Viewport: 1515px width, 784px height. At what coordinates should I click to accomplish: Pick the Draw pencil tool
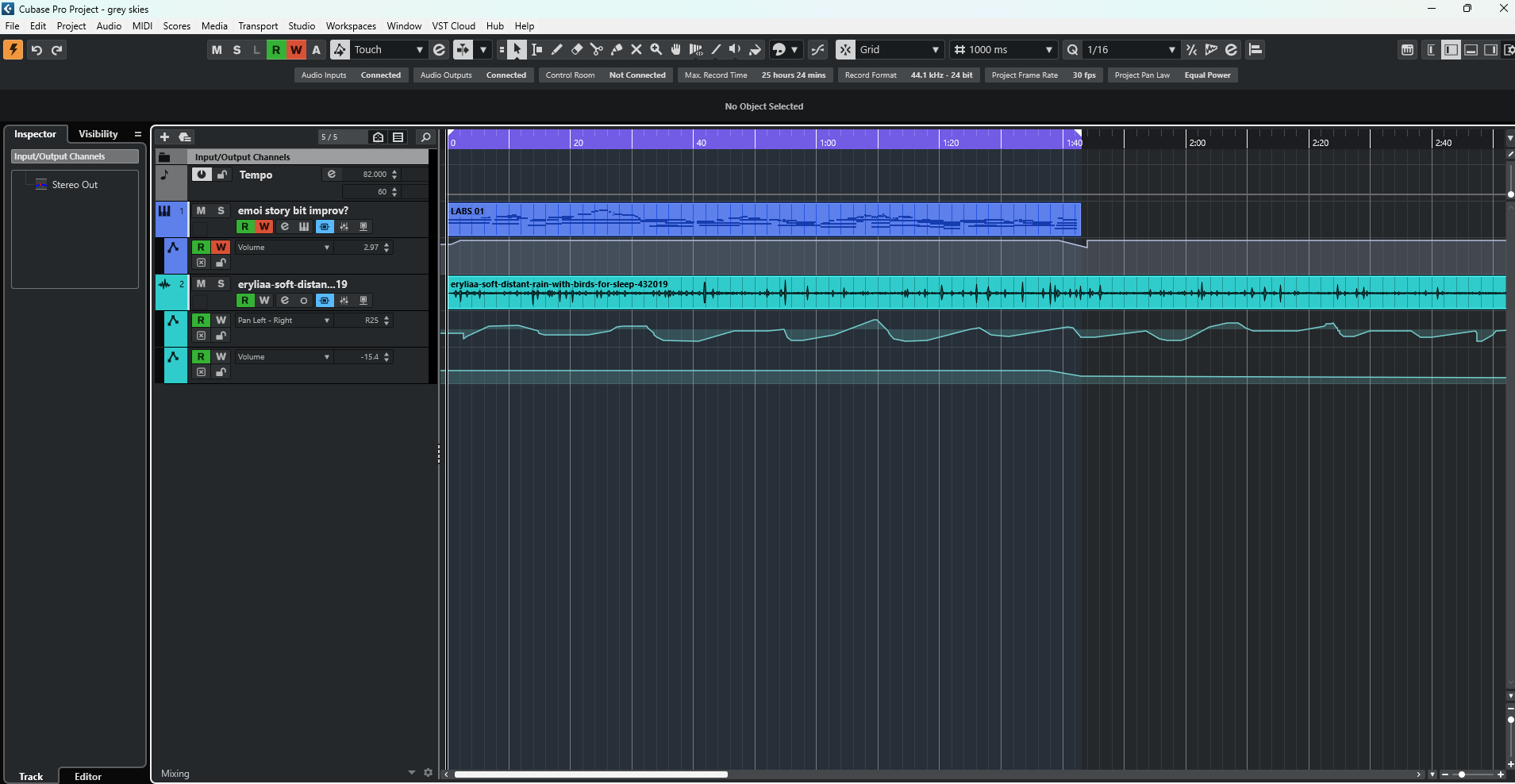pos(557,49)
